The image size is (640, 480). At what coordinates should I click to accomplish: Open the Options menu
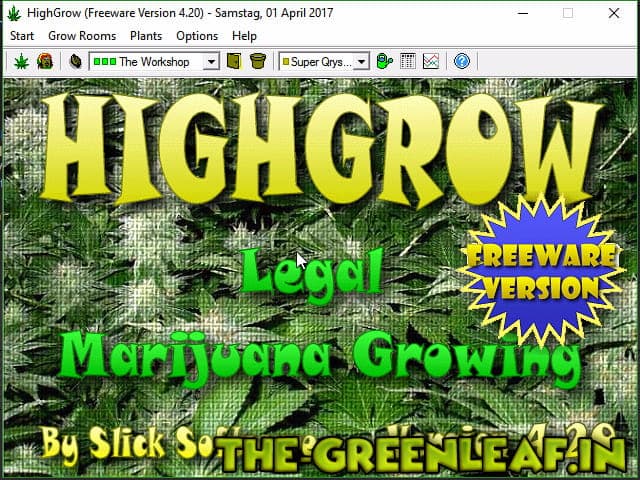[197, 36]
